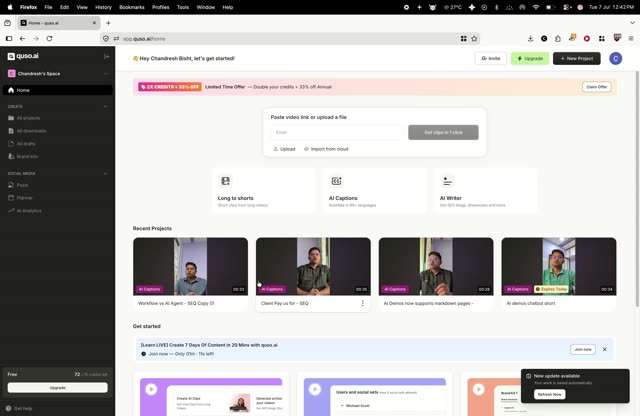The image size is (640, 416).
Task: Open the QR grid icon in address bar
Action: [463, 38]
